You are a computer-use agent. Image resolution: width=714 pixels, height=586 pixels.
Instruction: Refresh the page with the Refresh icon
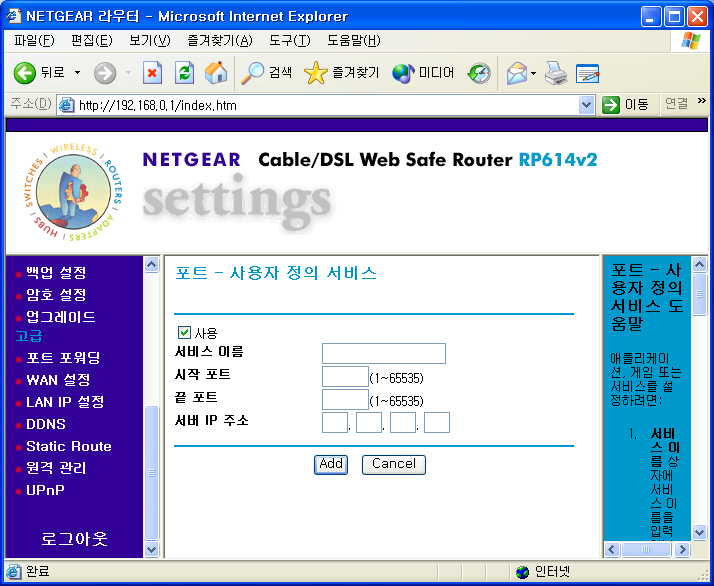(184, 73)
